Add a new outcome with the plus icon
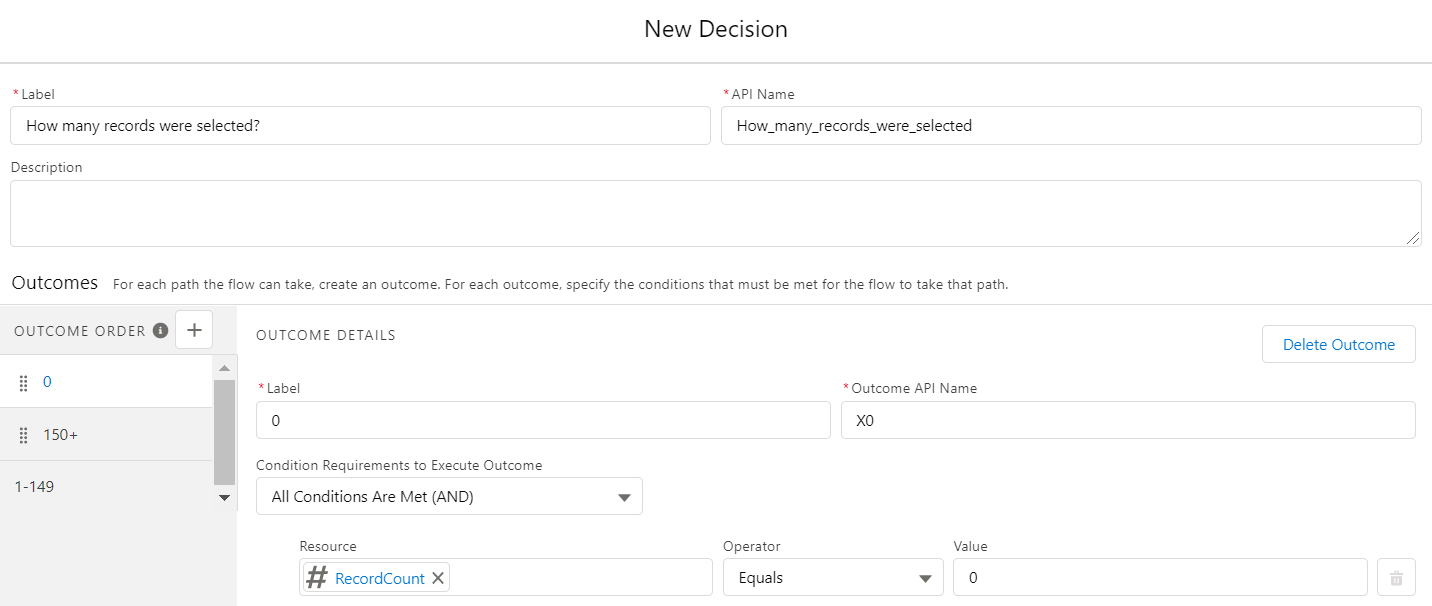 [194, 328]
